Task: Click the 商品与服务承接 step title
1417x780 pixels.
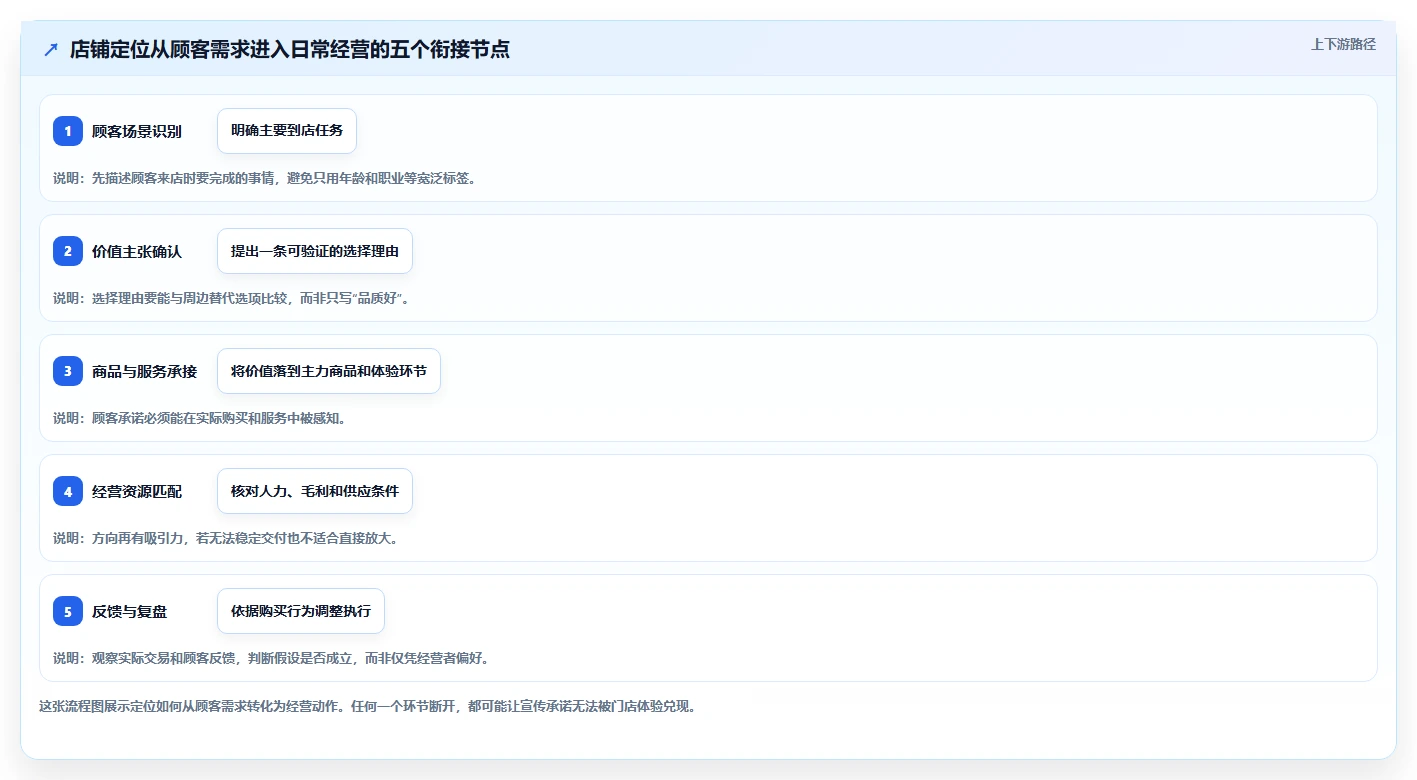Action: pos(144,371)
